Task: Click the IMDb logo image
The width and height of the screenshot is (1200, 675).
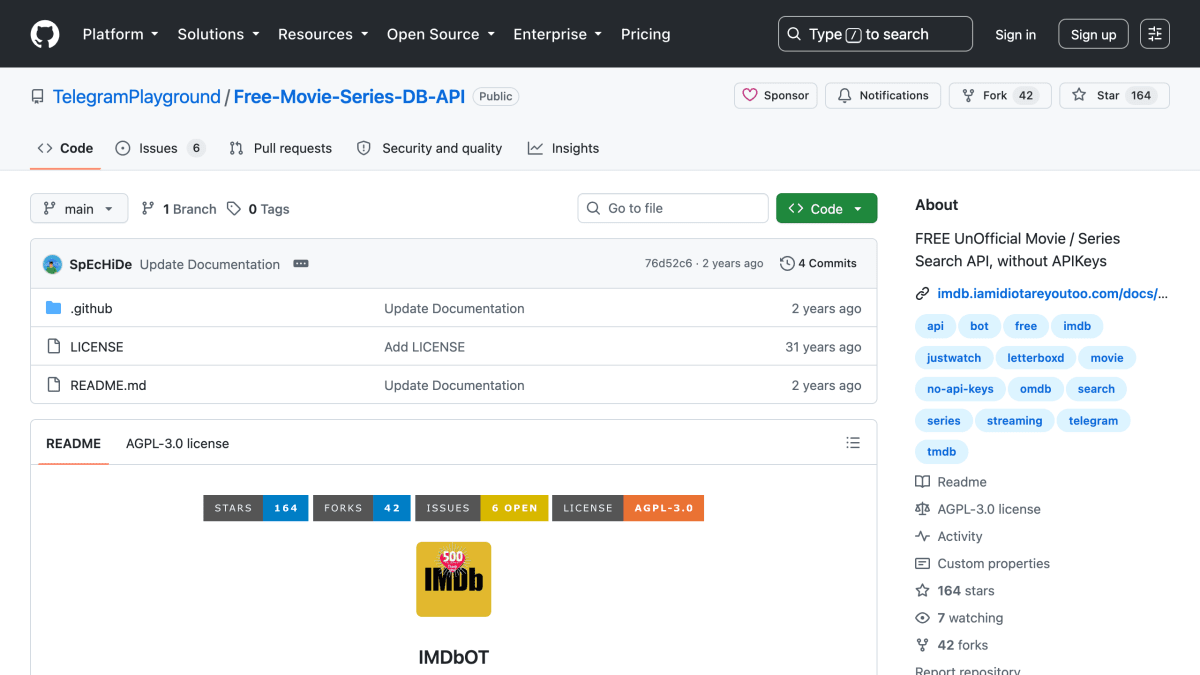Action: [x=454, y=579]
